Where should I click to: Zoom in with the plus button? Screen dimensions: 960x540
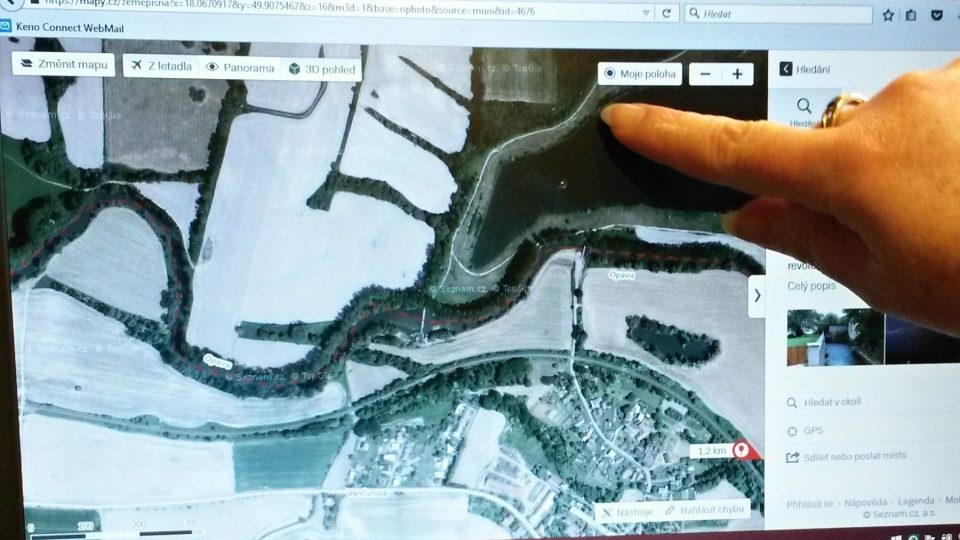tap(737, 74)
